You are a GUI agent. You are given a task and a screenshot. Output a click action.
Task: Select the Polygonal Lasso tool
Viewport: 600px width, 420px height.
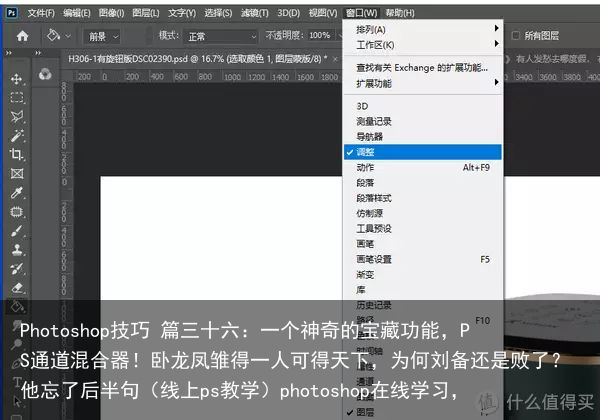click(x=17, y=116)
